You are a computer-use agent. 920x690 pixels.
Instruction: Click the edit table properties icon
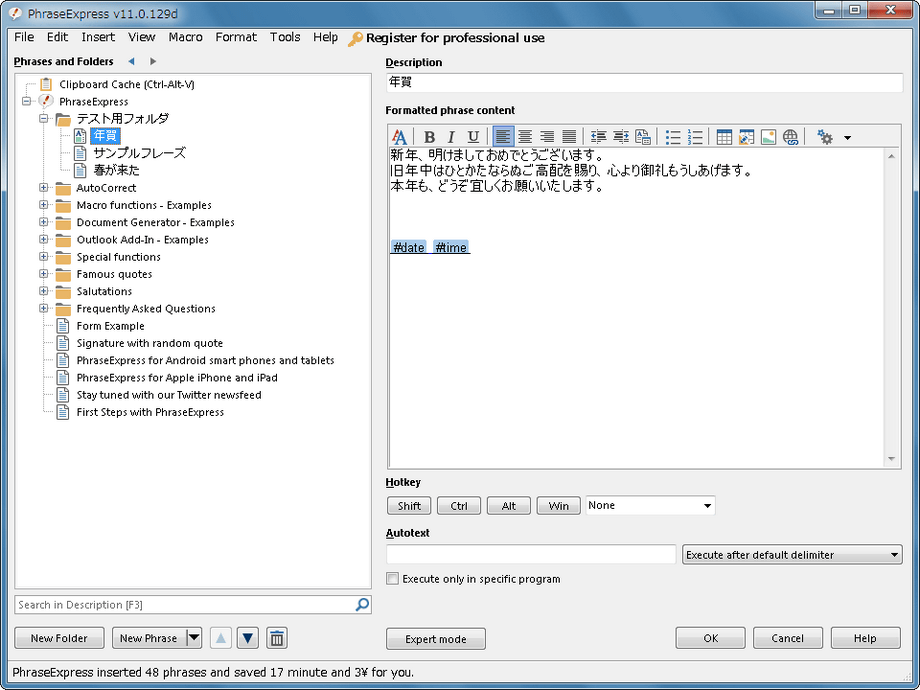746,137
